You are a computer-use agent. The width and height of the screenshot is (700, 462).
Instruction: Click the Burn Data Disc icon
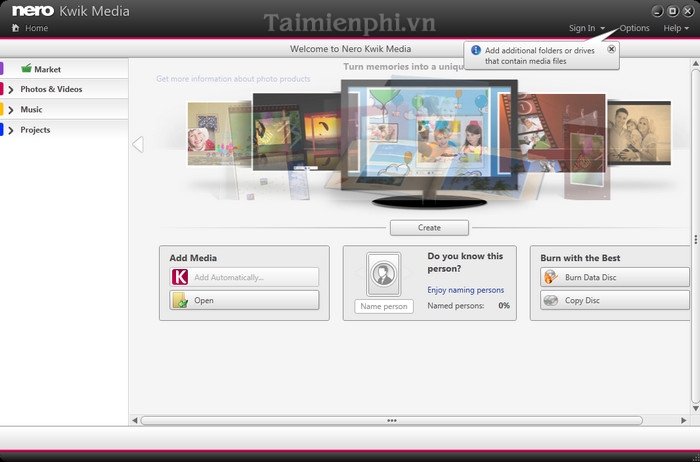coord(551,277)
